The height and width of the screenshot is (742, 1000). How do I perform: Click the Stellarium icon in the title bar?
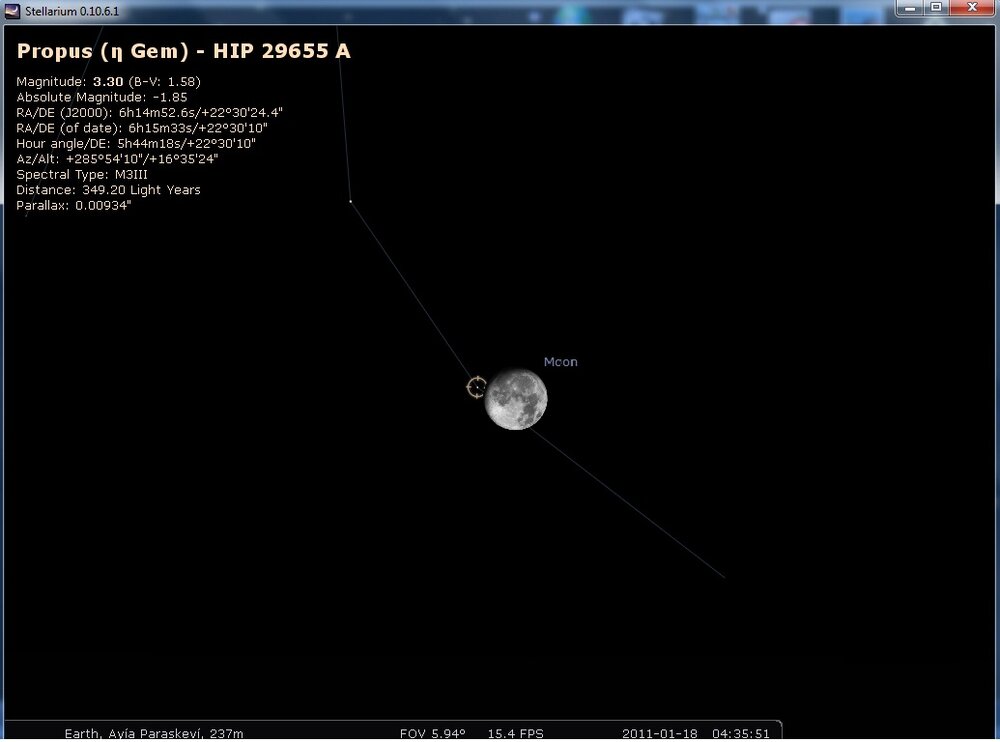click(13, 10)
